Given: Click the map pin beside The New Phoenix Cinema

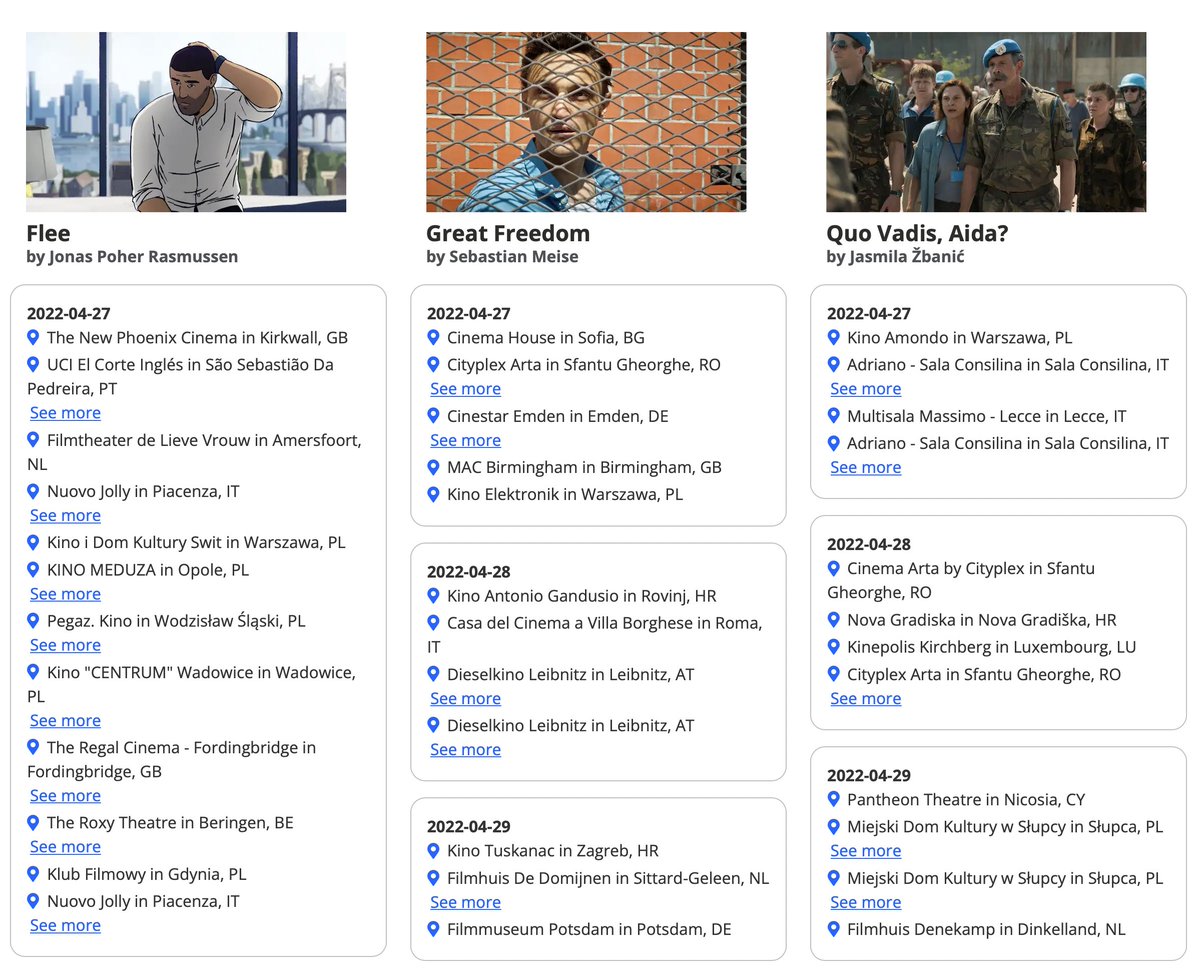Looking at the screenshot, I should pos(33,338).
